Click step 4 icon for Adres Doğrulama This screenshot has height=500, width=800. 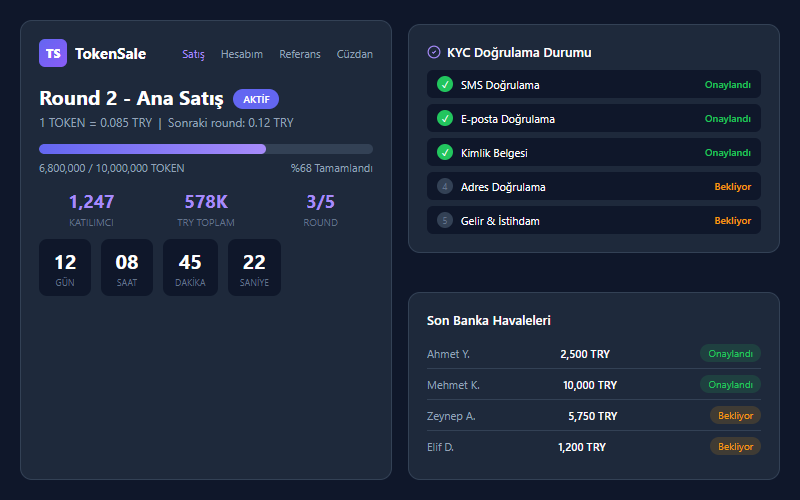point(445,187)
